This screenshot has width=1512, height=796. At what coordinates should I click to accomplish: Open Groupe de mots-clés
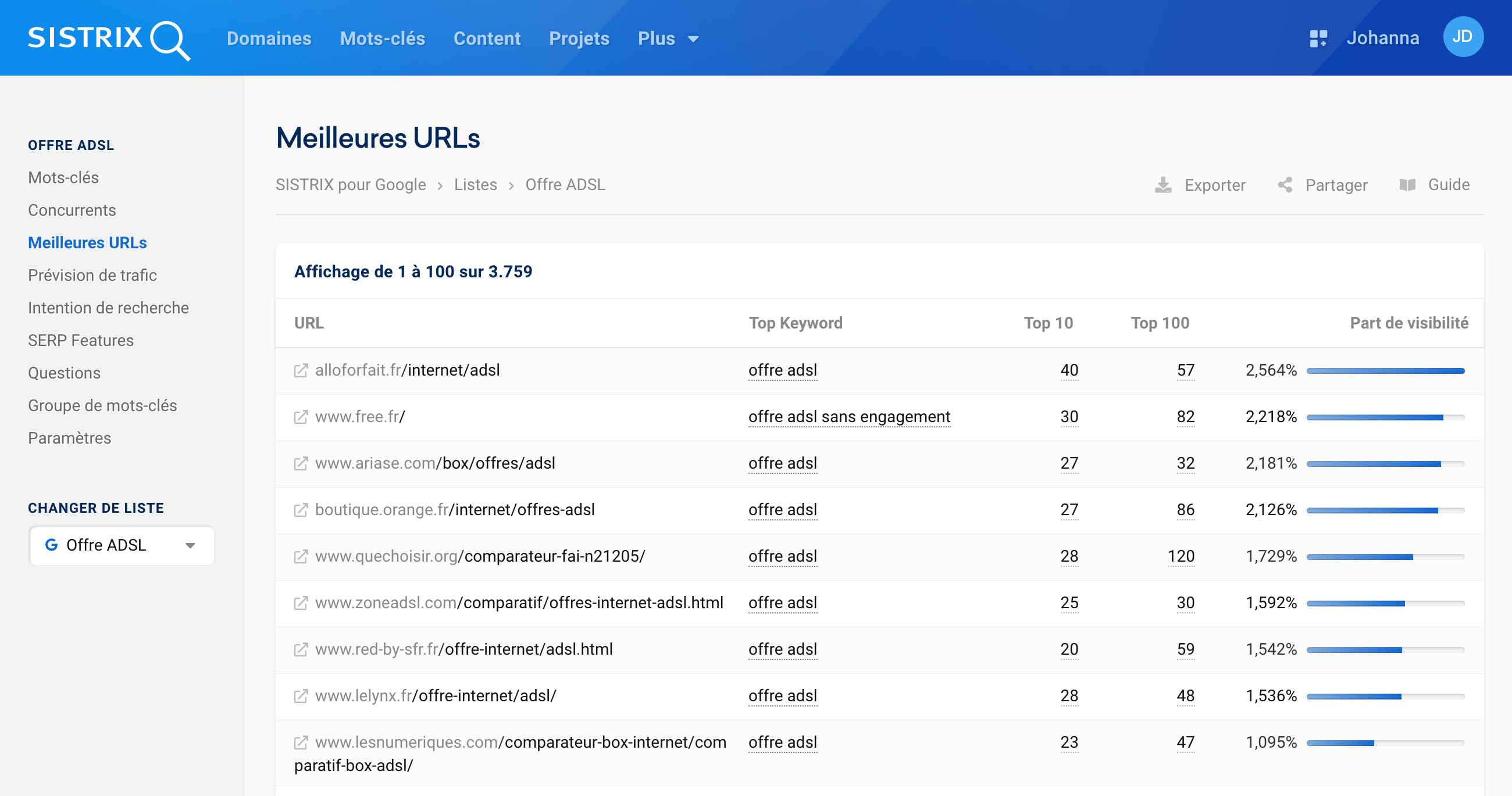click(102, 406)
